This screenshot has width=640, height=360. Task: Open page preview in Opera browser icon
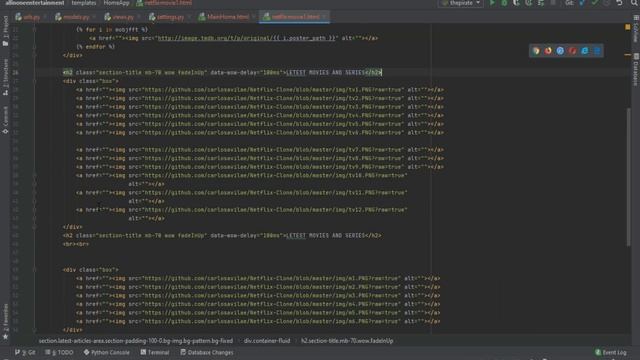click(572, 51)
